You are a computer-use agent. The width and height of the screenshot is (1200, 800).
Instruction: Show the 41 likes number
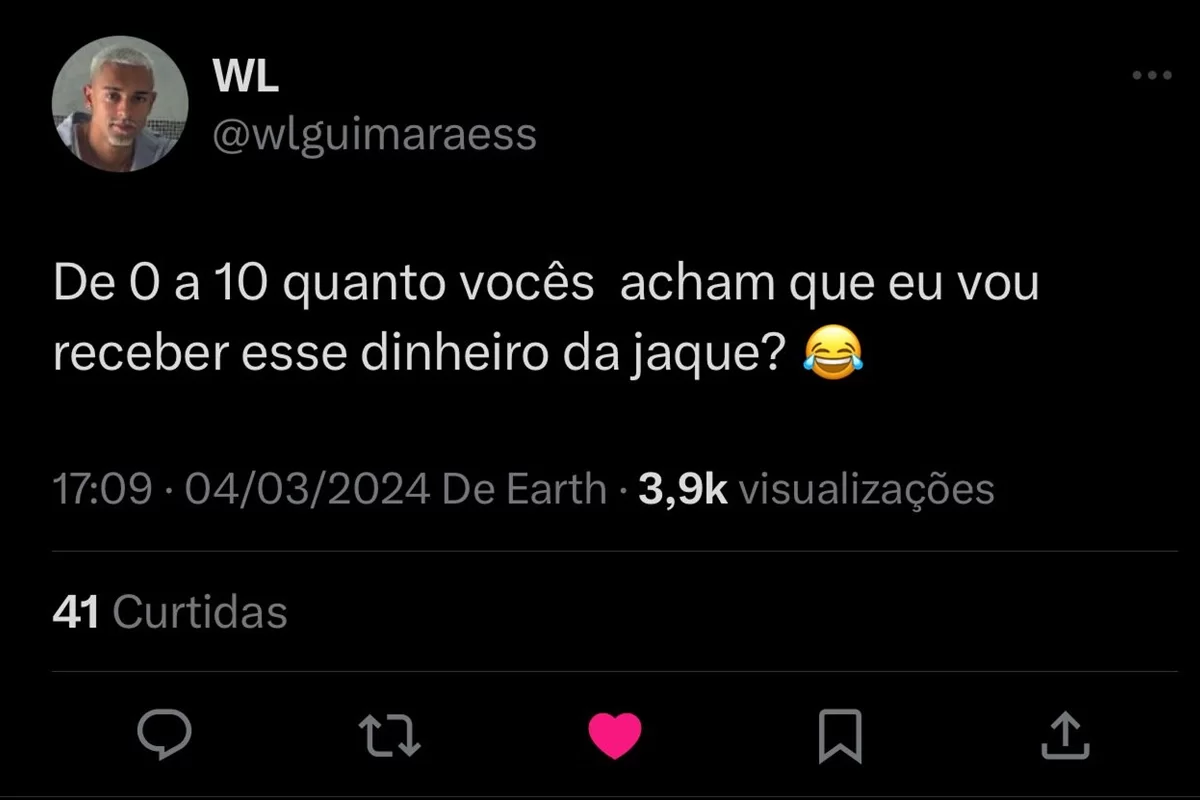coord(76,612)
